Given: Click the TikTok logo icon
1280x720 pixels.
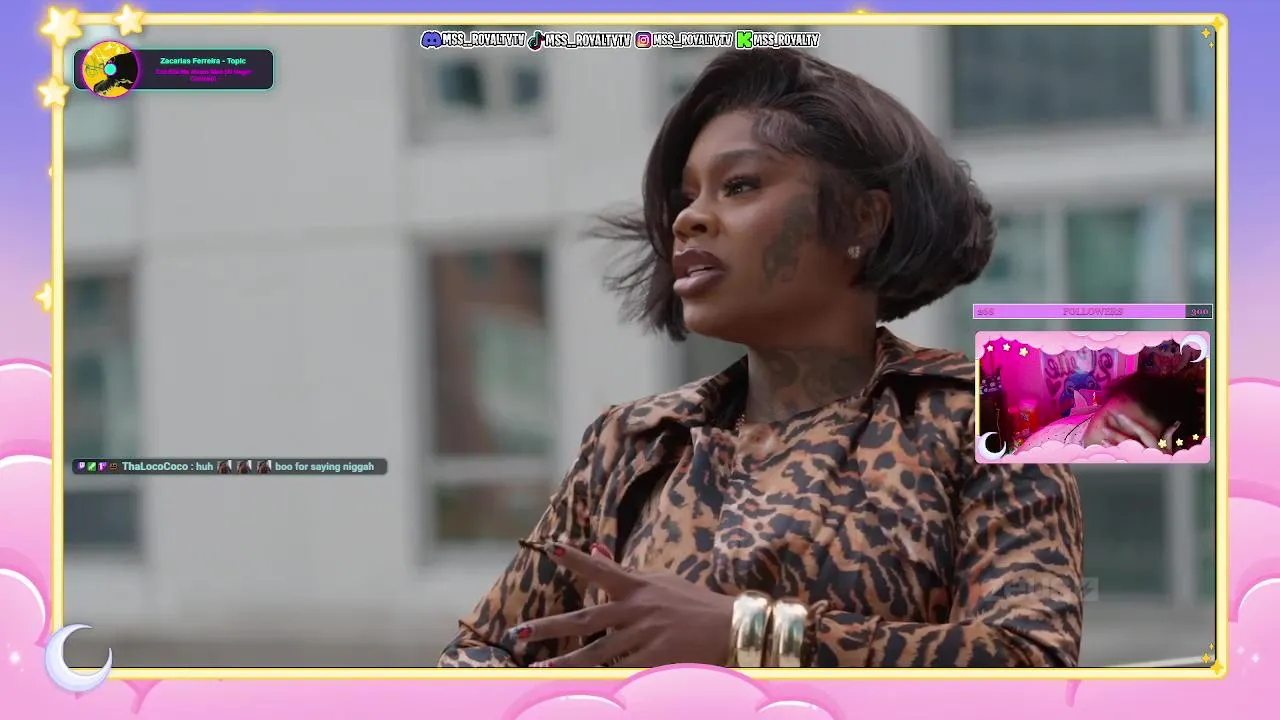Looking at the screenshot, I should click(536, 40).
